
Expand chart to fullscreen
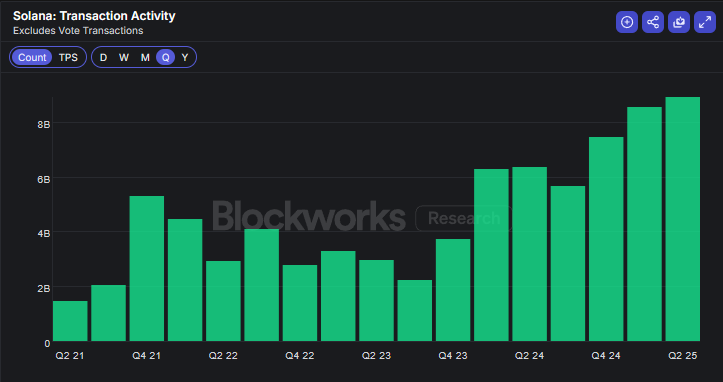(x=705, y=22)
